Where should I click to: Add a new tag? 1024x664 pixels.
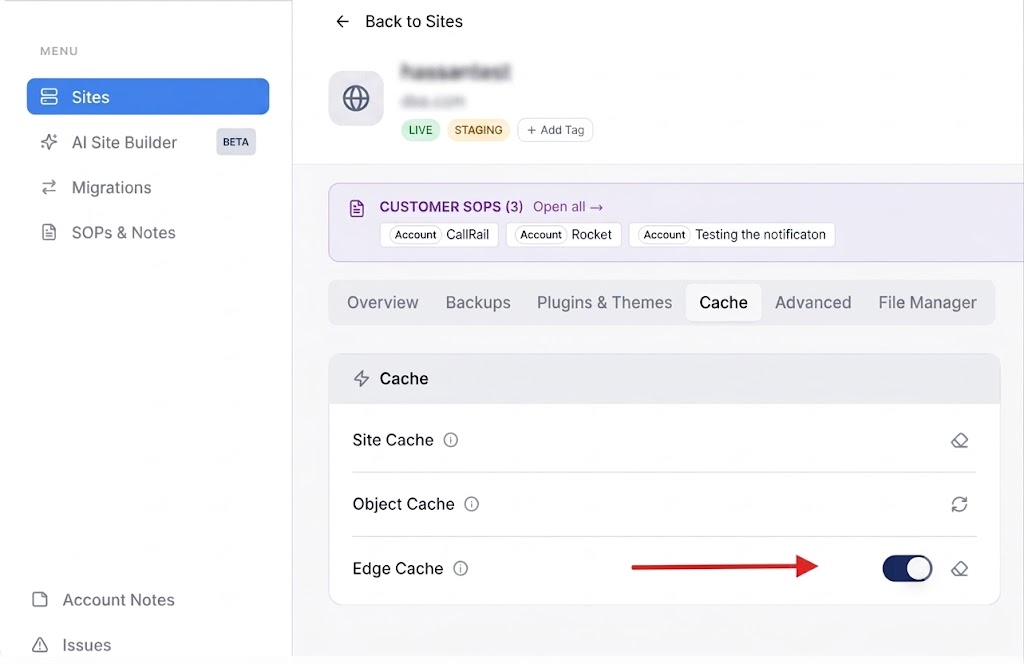pos(555,130)
